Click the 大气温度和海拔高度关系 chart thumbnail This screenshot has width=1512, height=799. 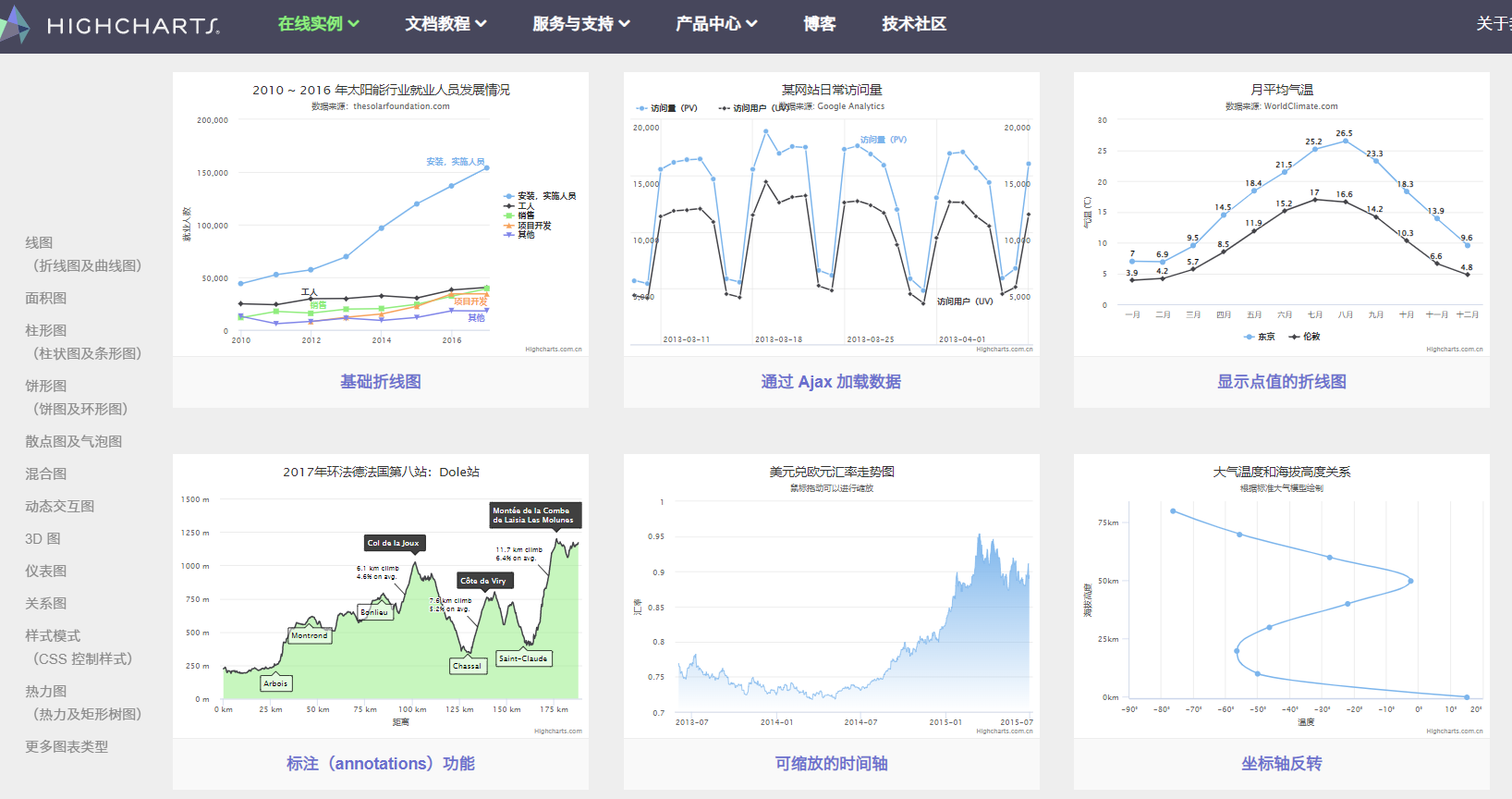(1282, 596)
